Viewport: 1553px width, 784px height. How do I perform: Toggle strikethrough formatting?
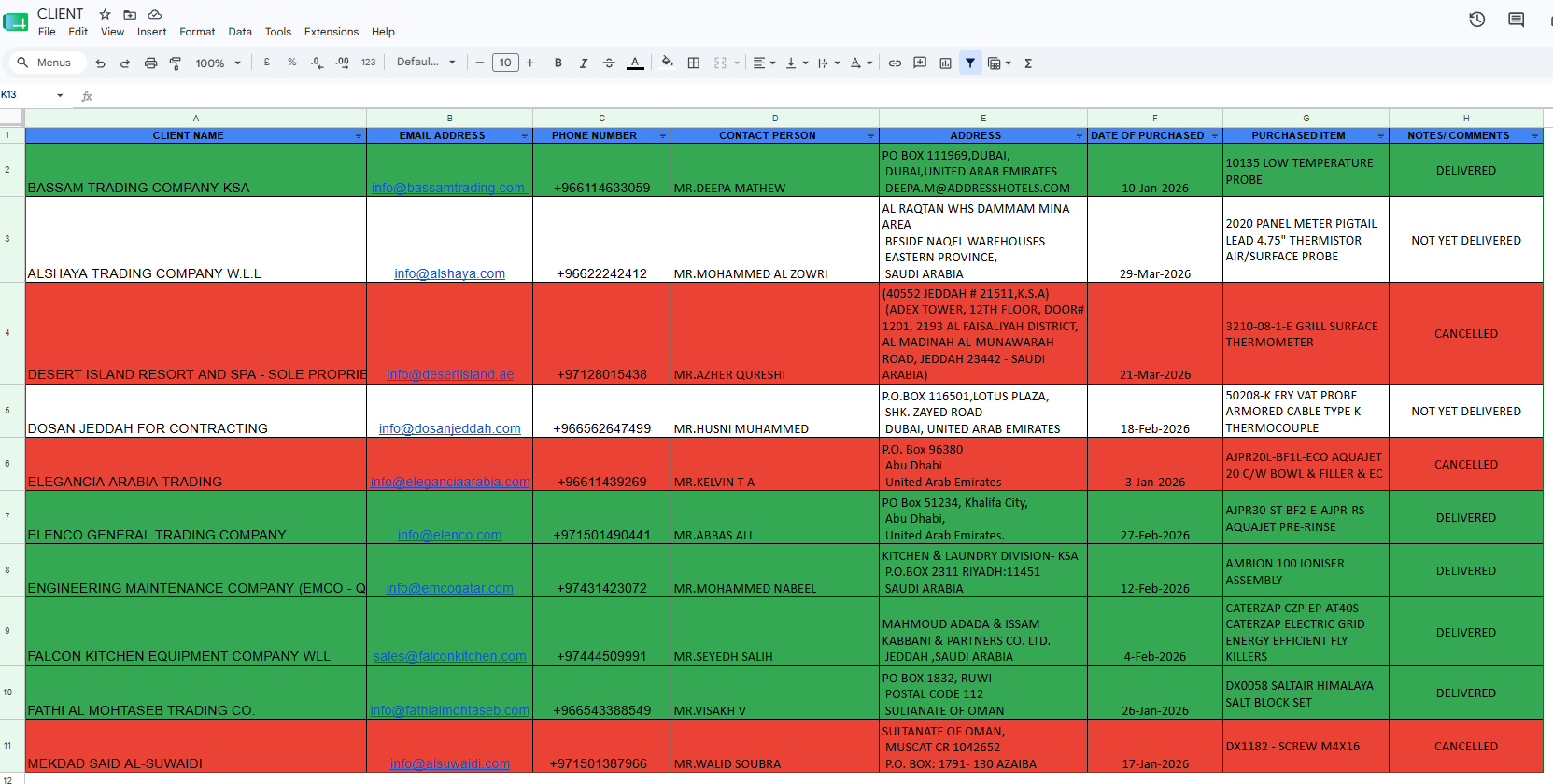pos(609,63)
